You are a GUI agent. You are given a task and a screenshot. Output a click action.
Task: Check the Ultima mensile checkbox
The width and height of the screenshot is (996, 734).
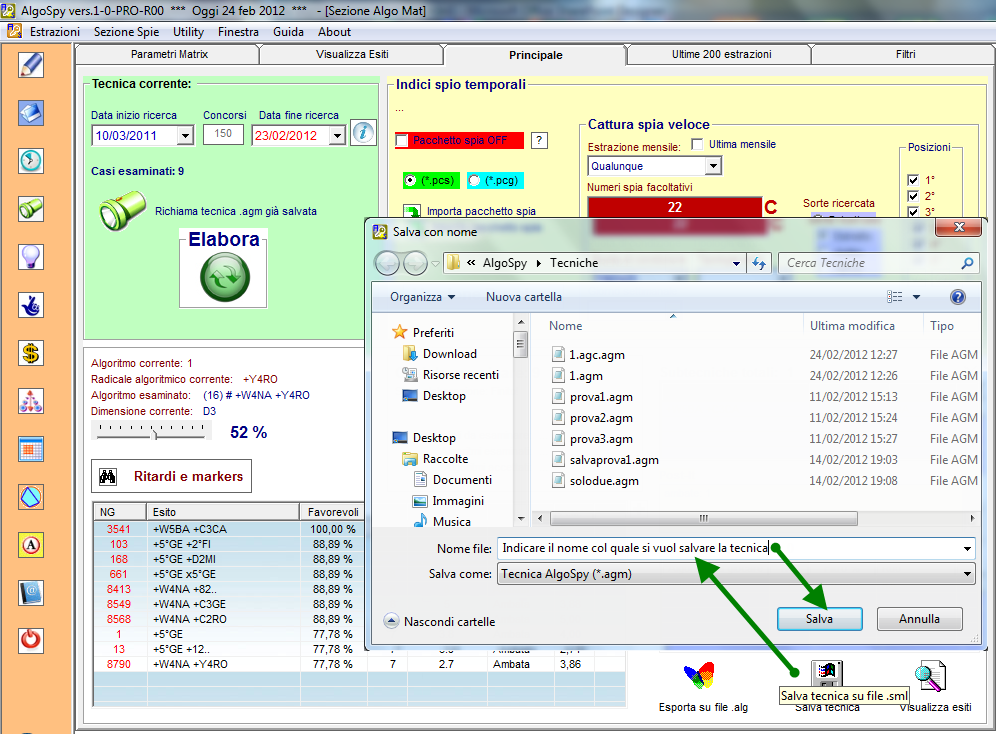click(698, 145)
